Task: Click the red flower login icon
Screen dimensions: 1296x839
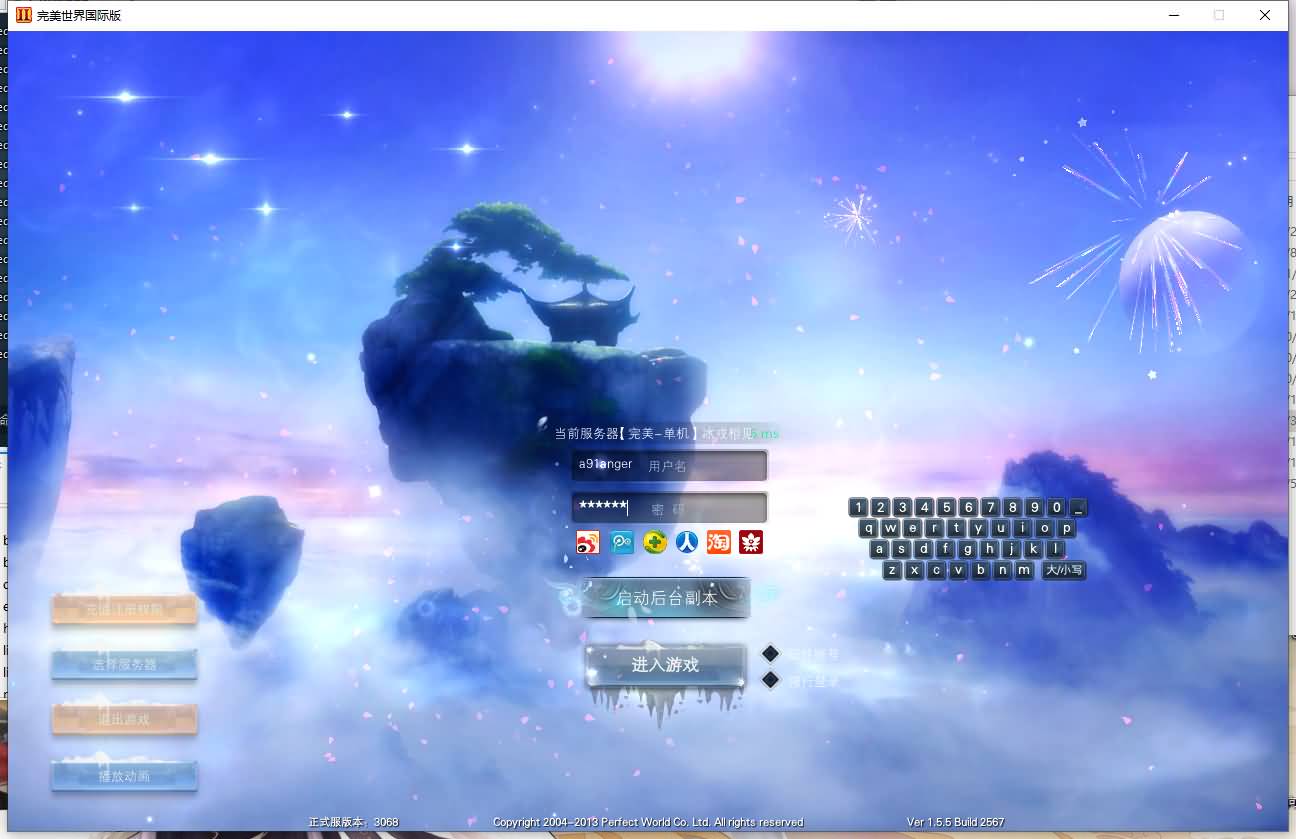Action: click(x=751, y=542)
